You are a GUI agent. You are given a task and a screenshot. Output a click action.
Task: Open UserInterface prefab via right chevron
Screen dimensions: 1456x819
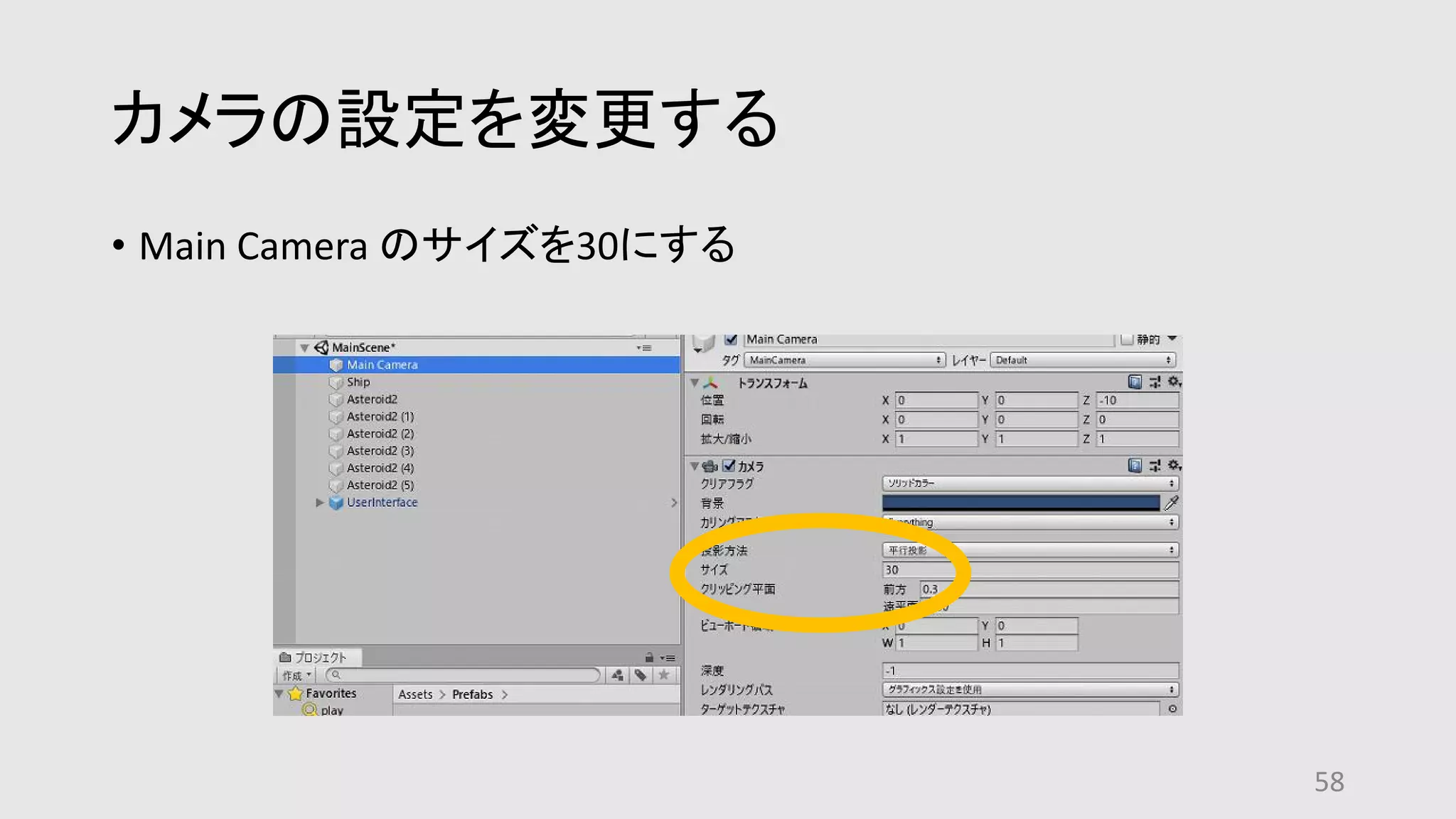coord(673,503)
